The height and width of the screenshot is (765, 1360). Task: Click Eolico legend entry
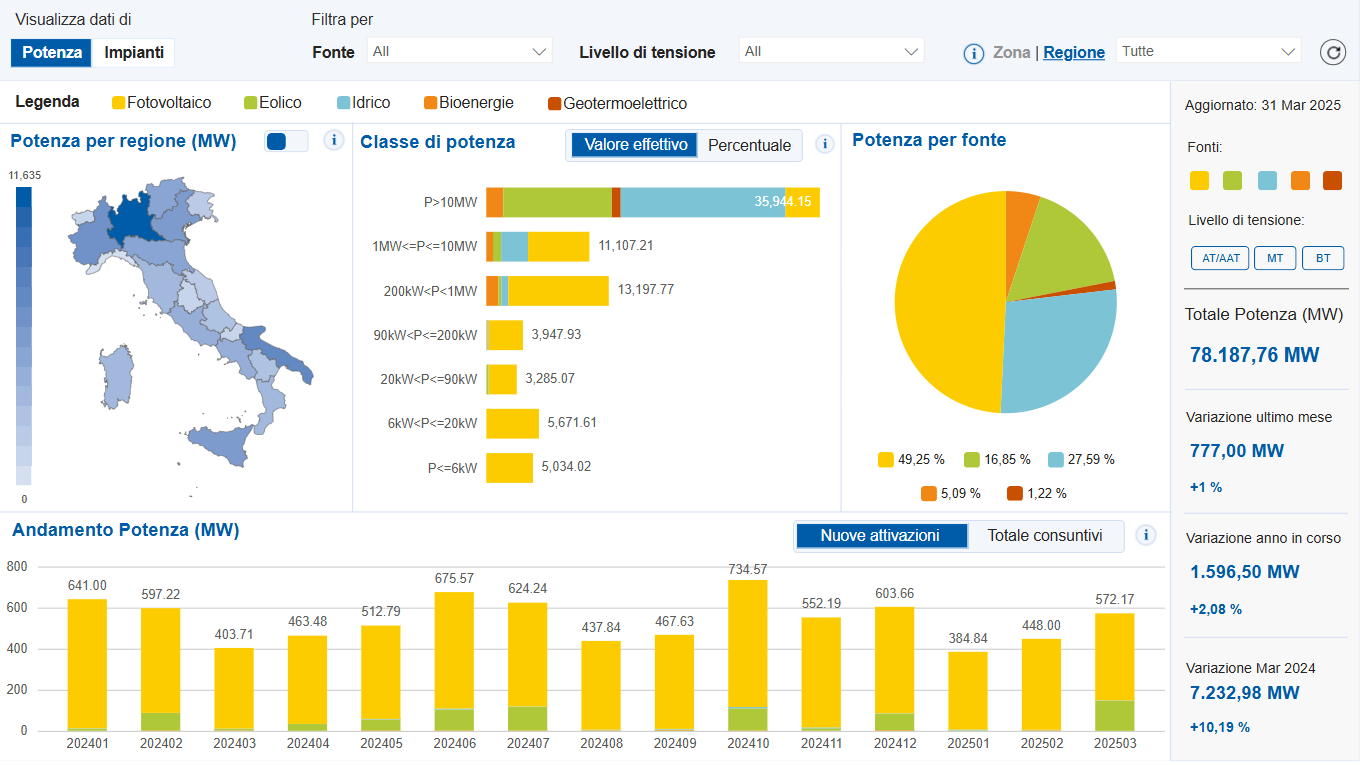(273, 103)
